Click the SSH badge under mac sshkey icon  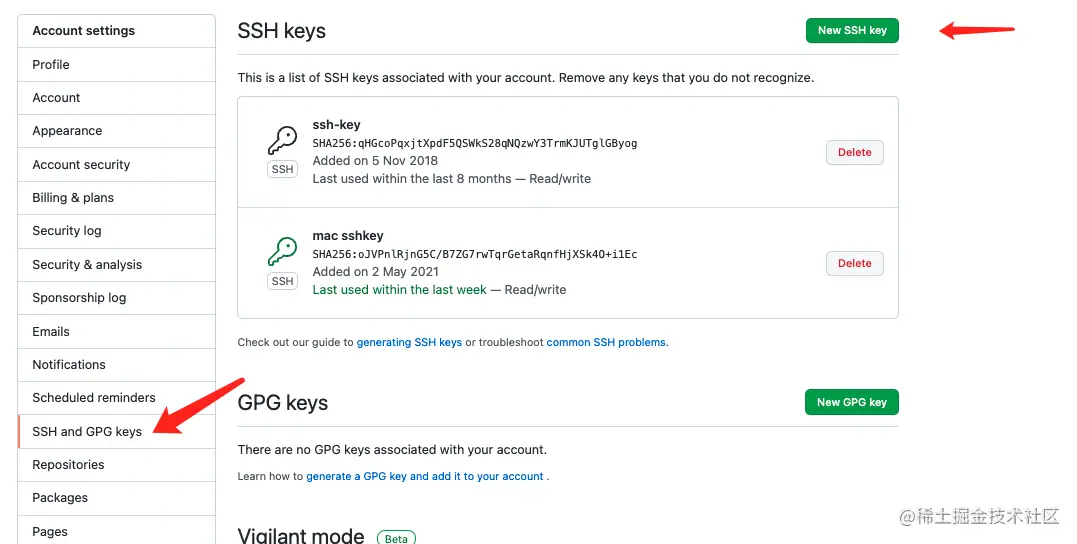pos(283,281)
